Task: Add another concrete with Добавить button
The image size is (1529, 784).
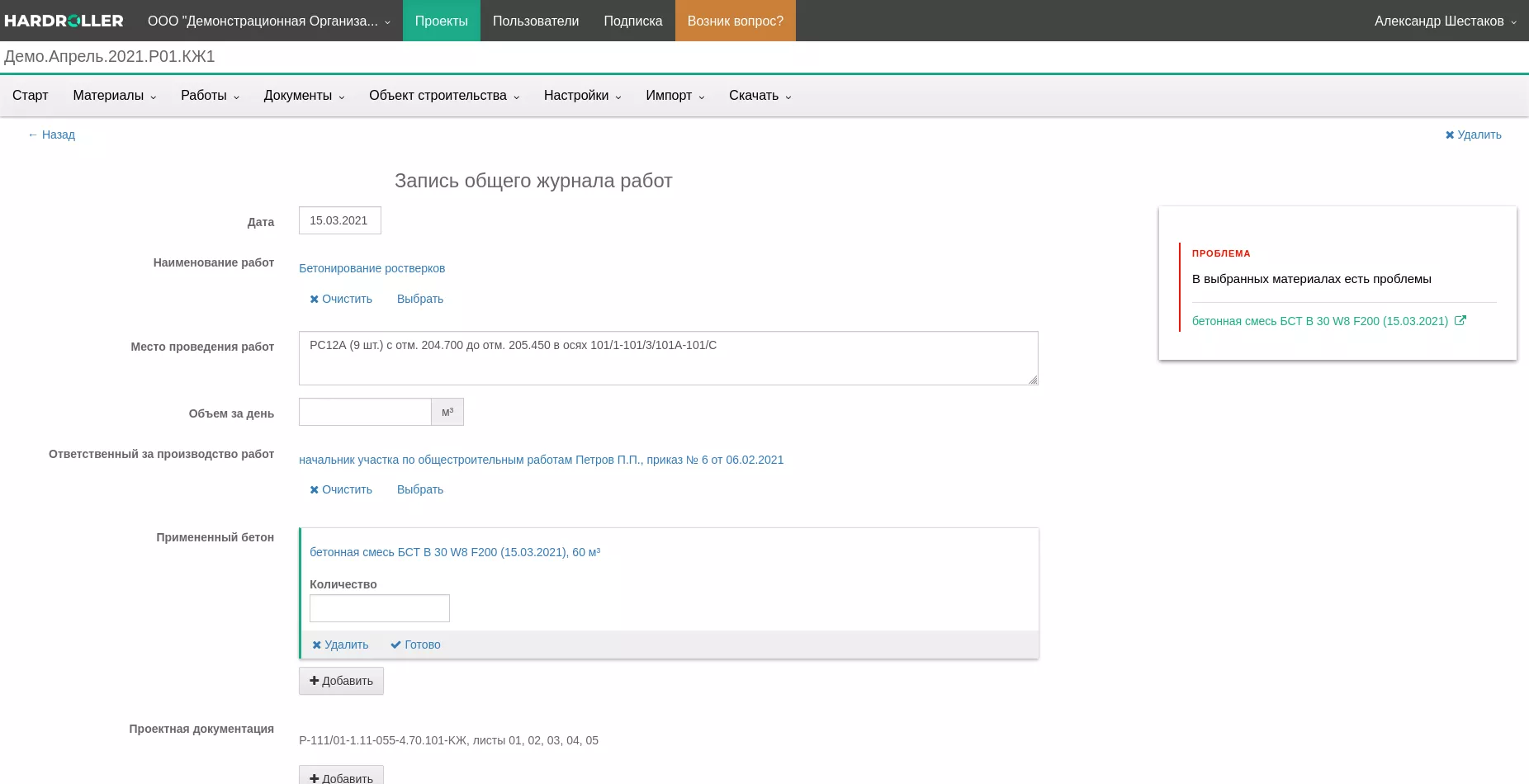Action: [x=341, y=681]
